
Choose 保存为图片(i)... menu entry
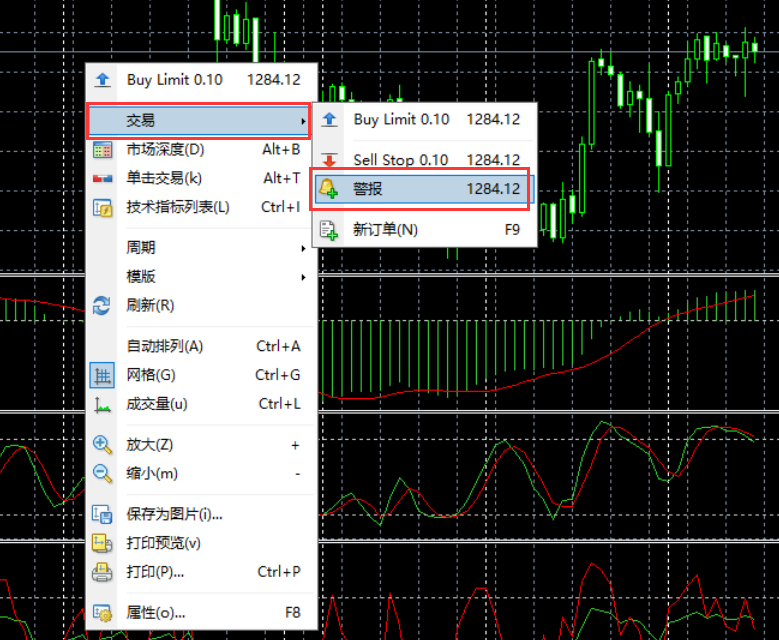coord(201,514)
